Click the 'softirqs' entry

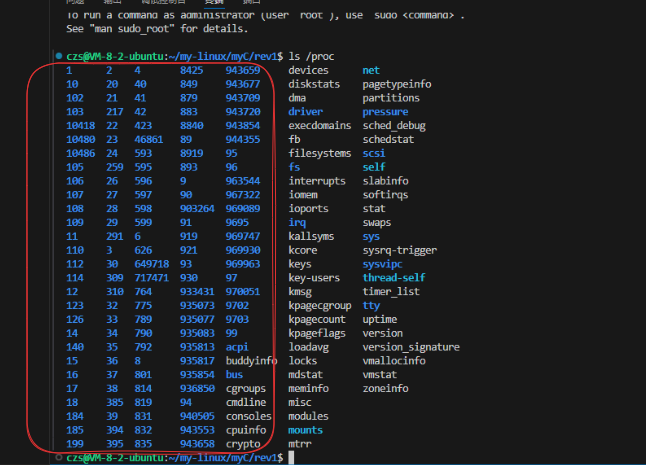click(x=385, y=195)
